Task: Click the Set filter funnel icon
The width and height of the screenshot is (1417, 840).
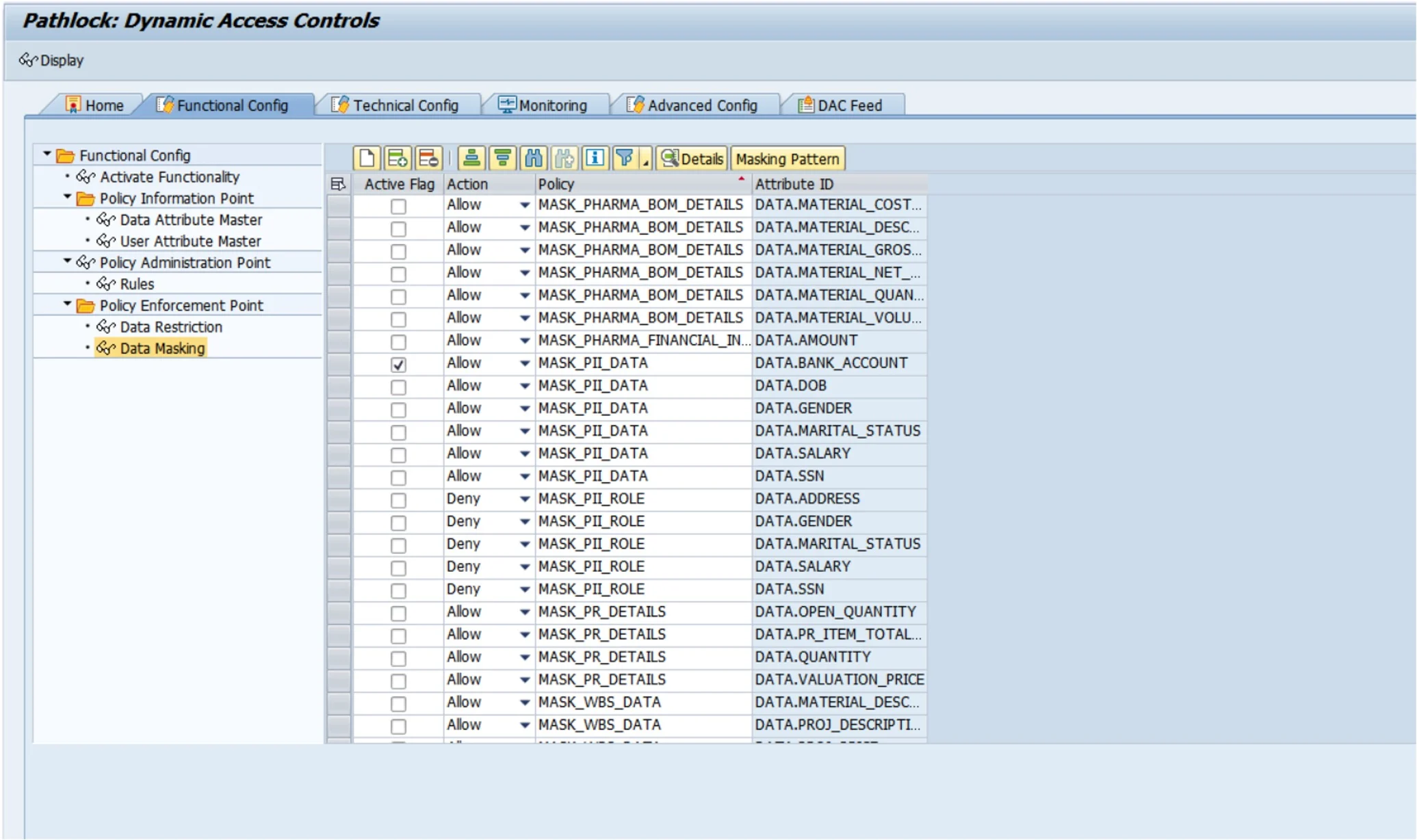Action: click(625, 159)
